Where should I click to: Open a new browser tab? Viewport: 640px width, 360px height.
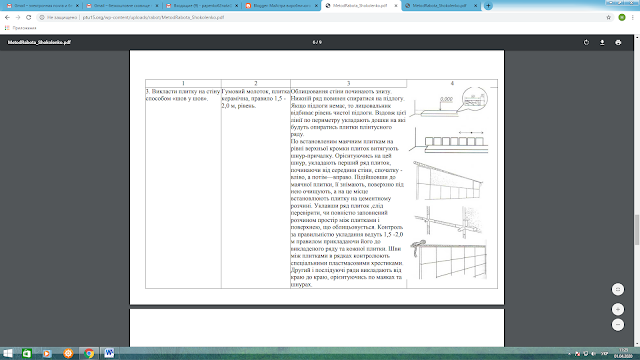pos(488,6)
